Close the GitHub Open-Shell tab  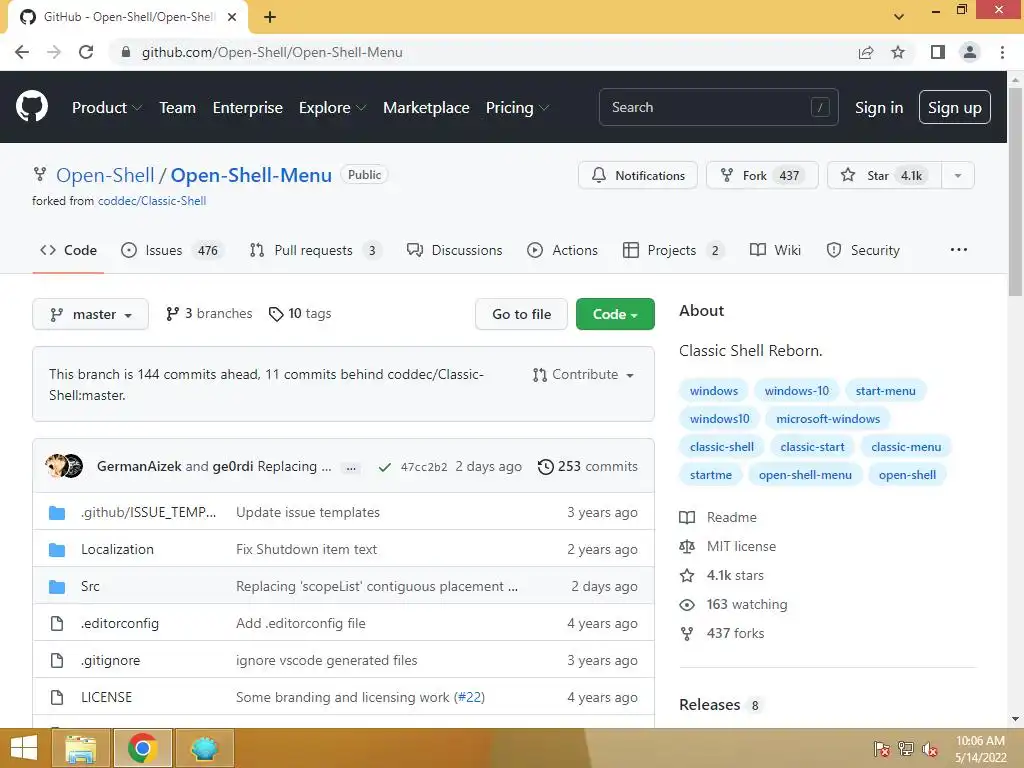click(x=232, y=17)
